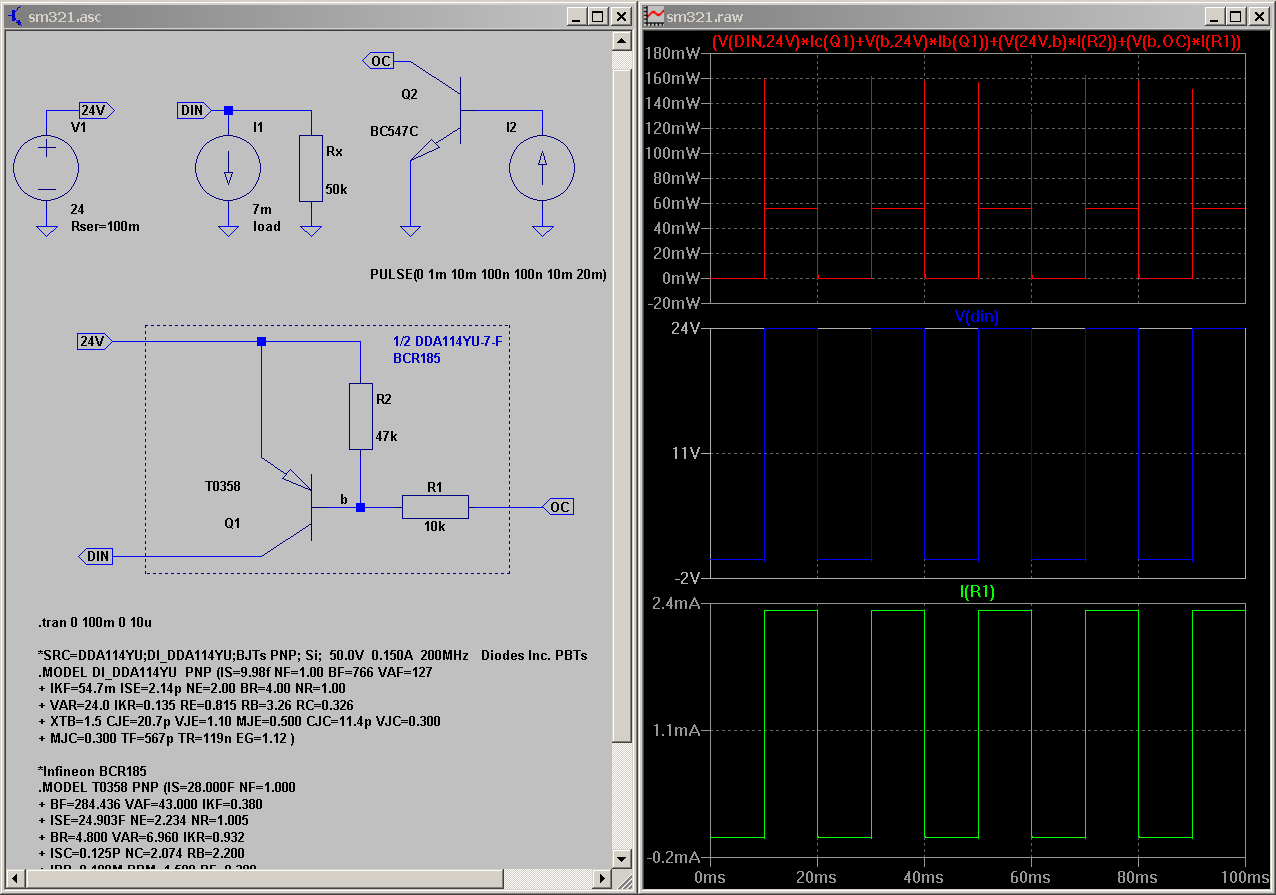Click the green I(R1) trace label
This screenshot has width=1276, height=895.
coord(977,592)
